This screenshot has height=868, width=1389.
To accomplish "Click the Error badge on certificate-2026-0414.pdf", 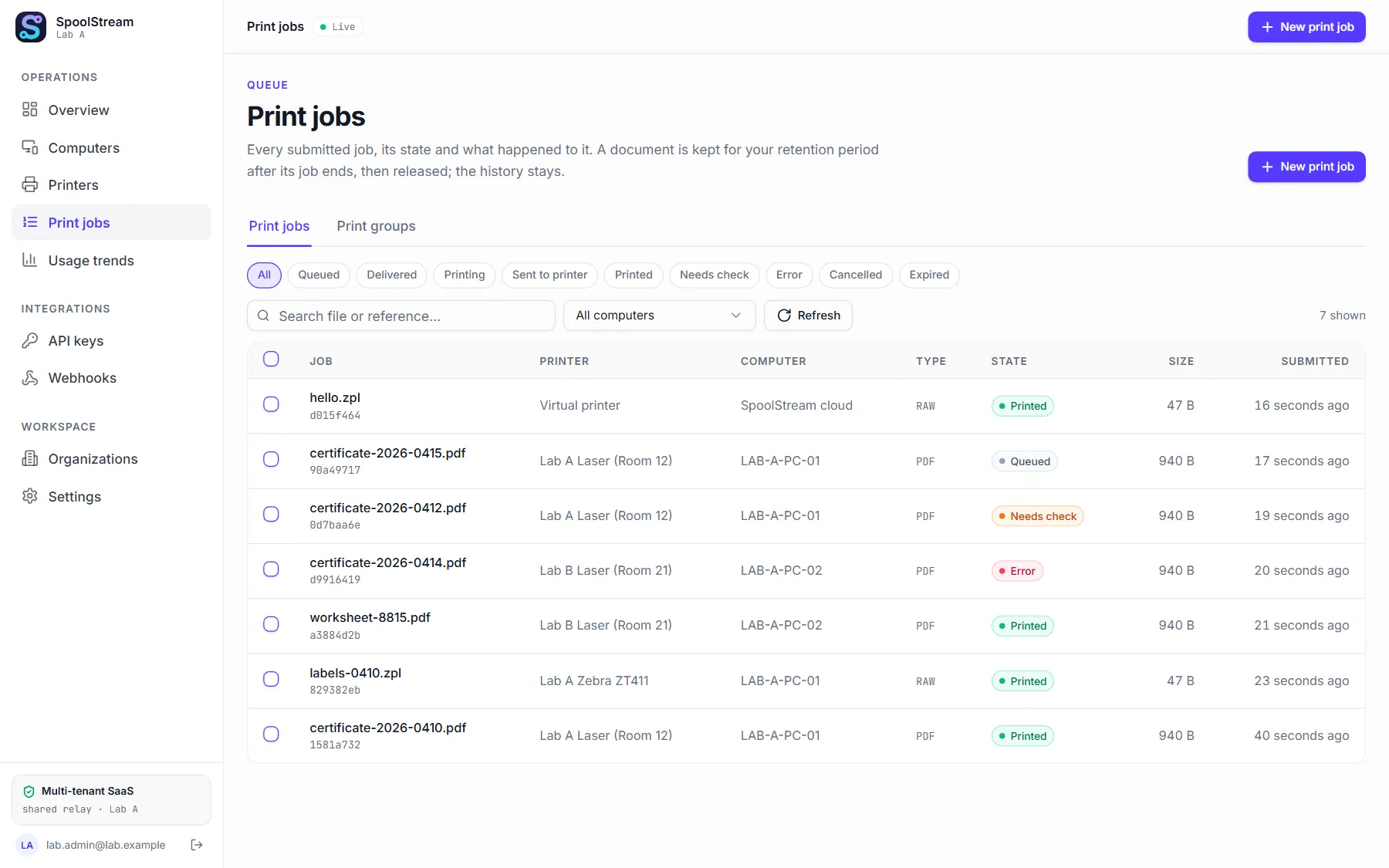I will point(1017,571).
